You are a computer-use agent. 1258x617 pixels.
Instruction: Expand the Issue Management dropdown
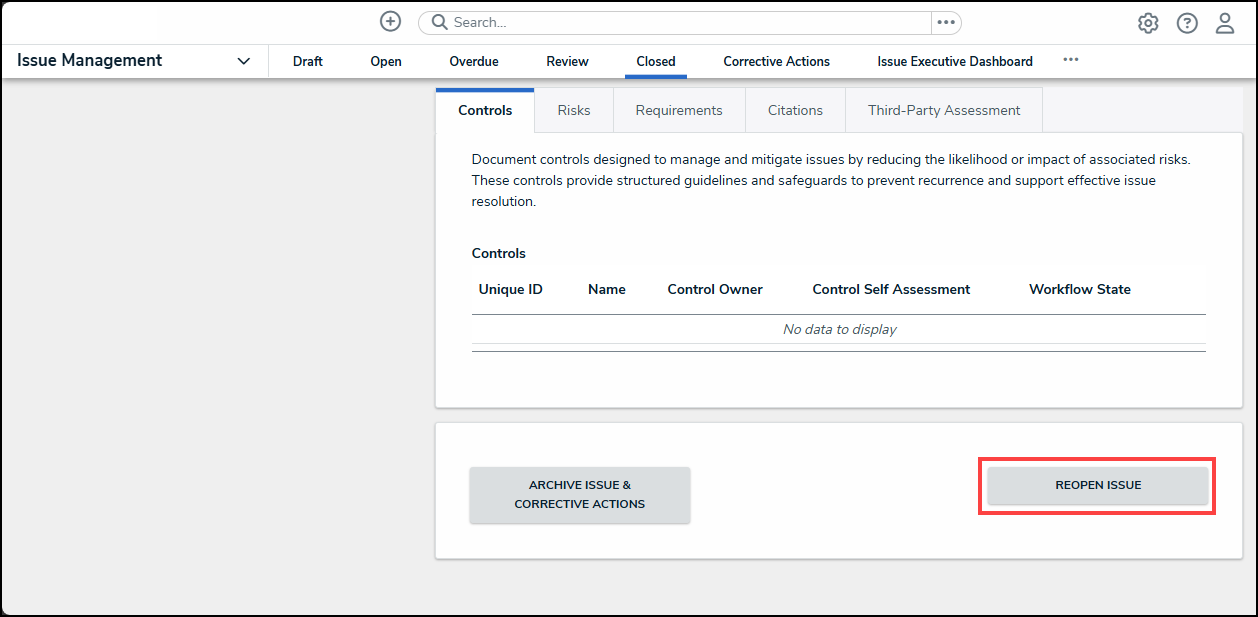(244, 61)
